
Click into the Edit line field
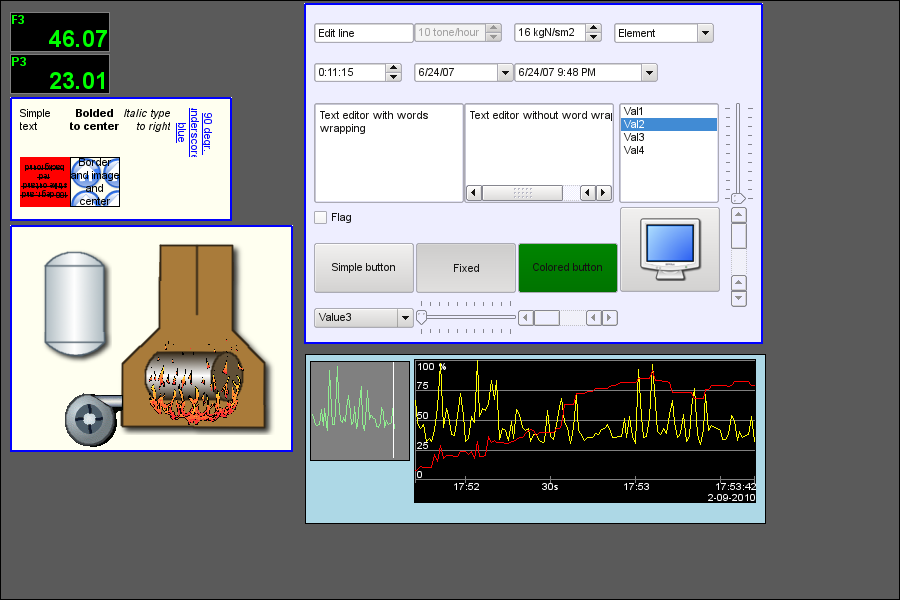pos(363,33)
